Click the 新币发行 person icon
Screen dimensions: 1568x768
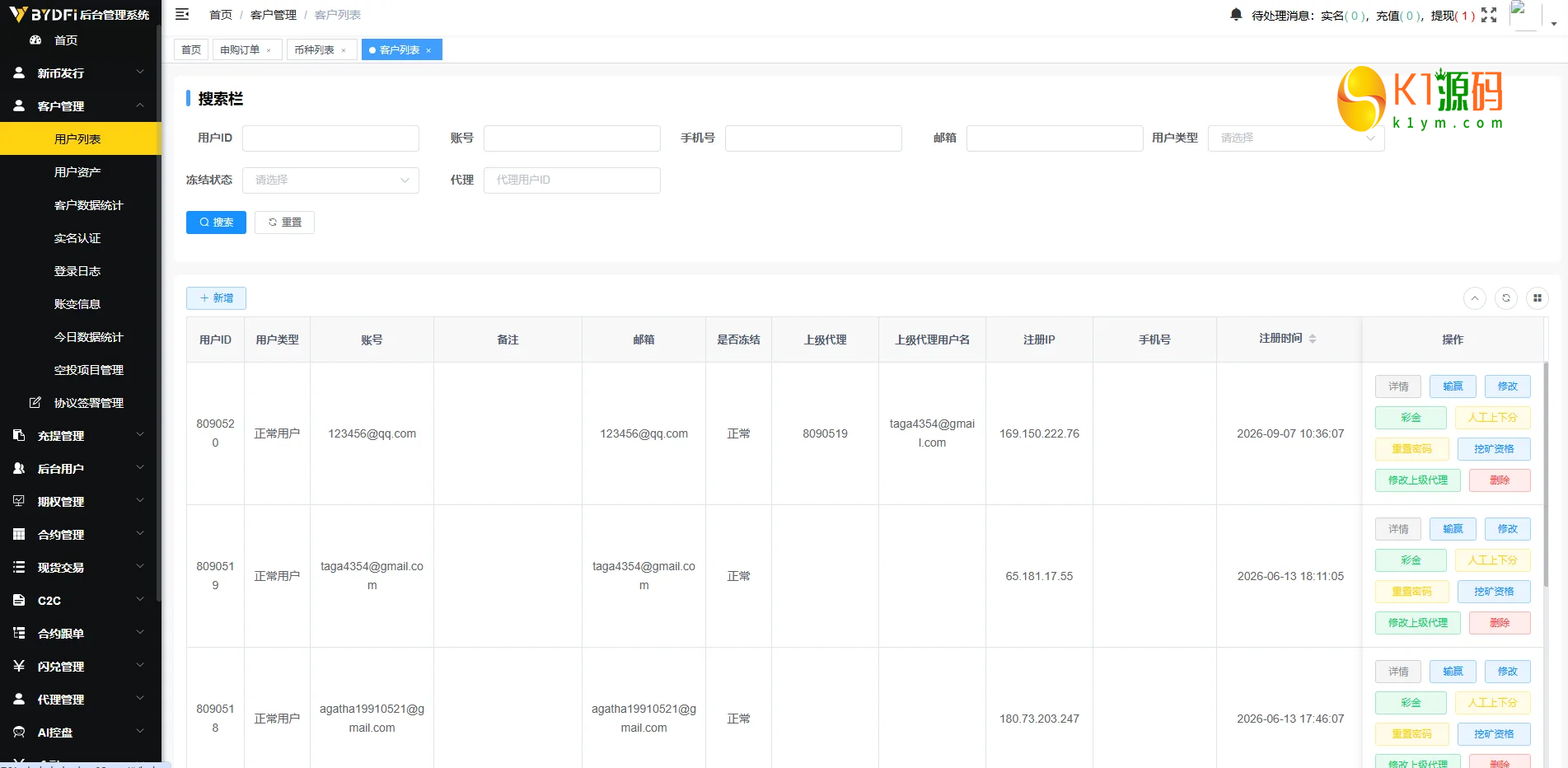(19, 73)
